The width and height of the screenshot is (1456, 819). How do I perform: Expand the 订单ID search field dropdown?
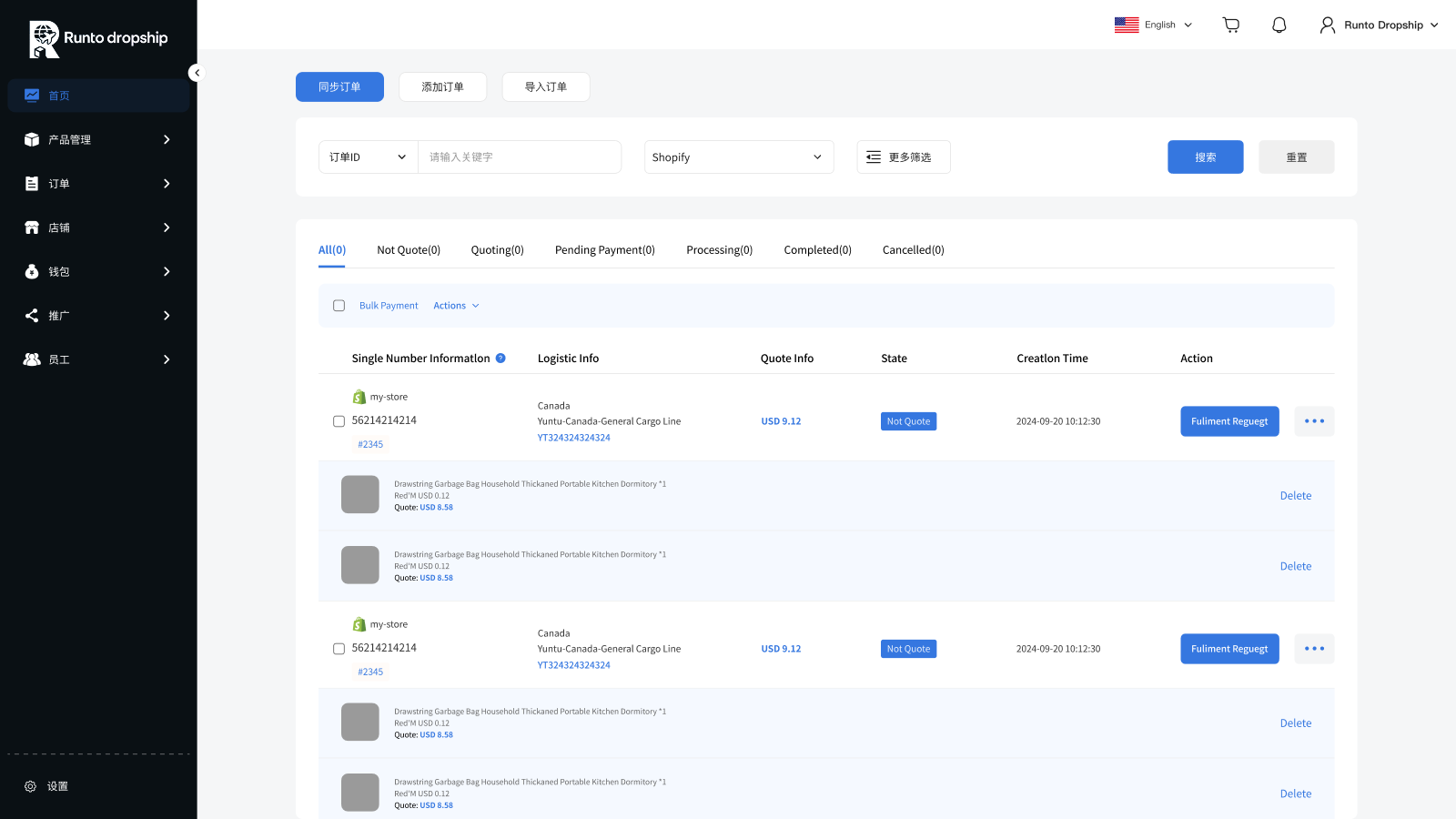click(x=368, y=157)
